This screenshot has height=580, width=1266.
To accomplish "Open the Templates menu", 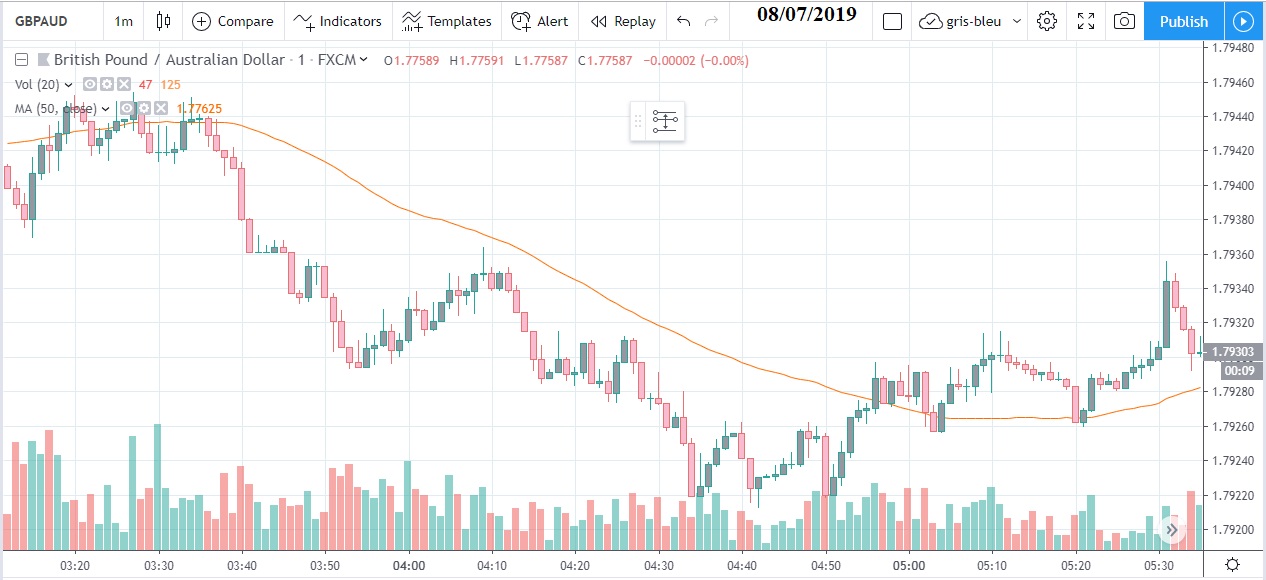I will 447,21.
